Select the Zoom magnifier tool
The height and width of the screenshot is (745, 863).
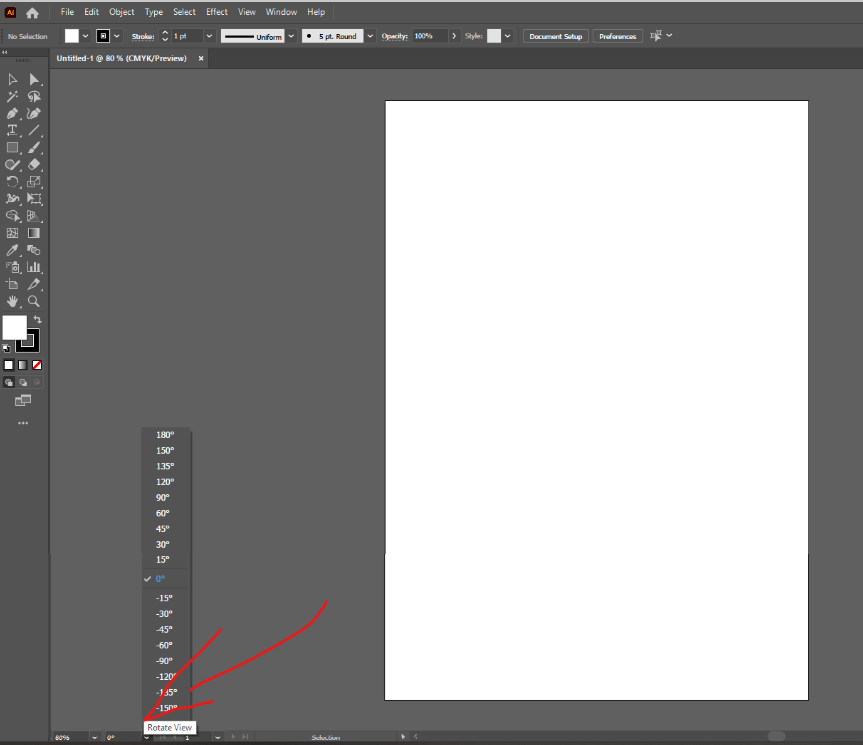pyautogui.click(x=34, y=302)
